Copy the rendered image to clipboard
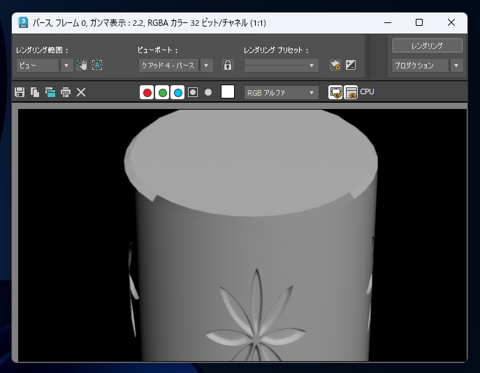This screenshot has width=480, height=373. tap(35, 92)
